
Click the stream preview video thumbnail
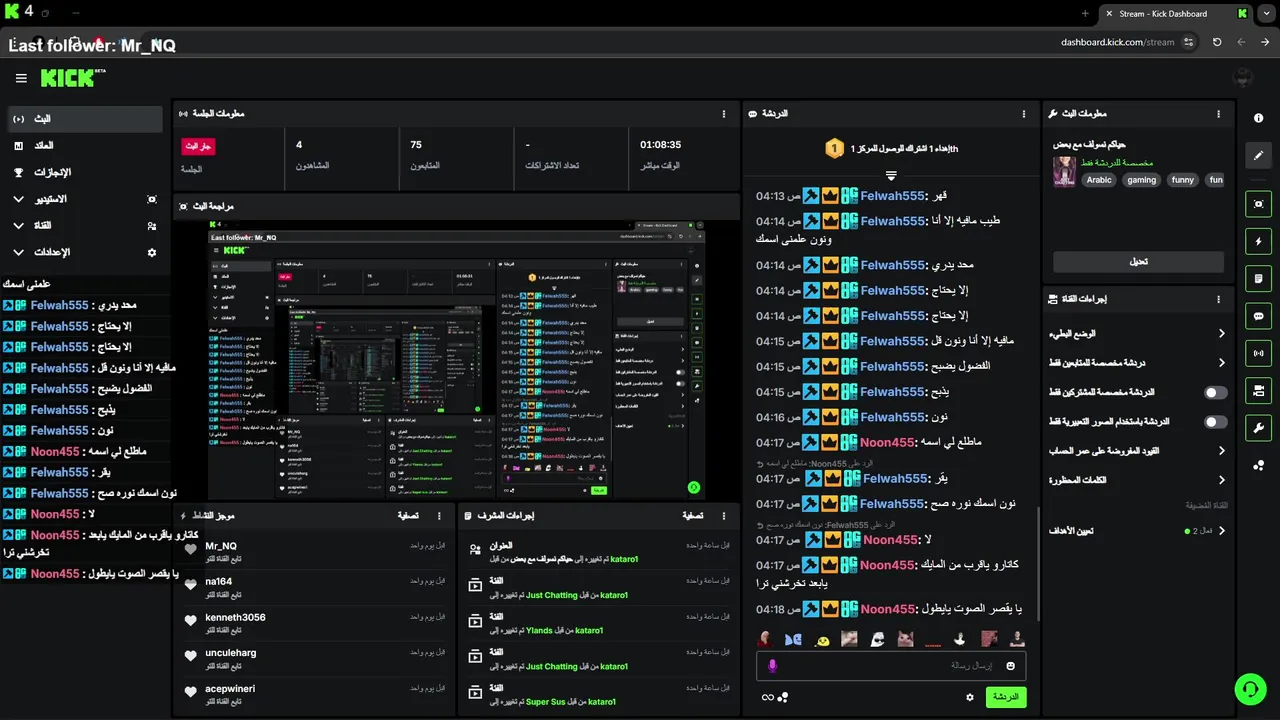point(456,359)
